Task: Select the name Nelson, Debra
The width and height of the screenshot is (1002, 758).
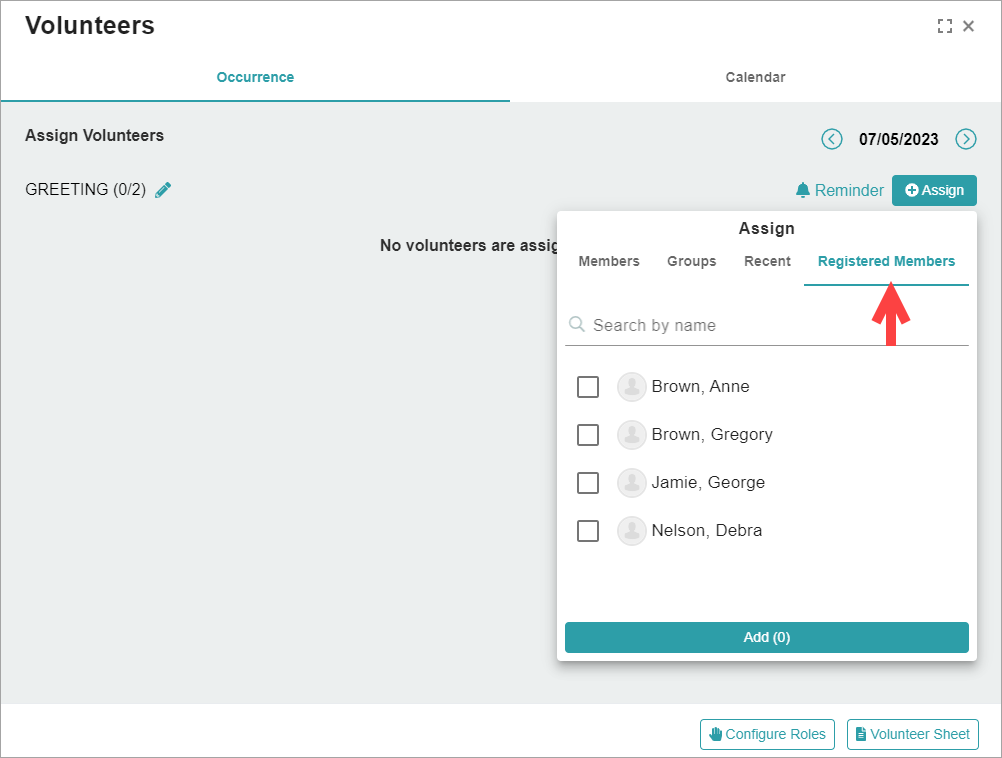Action: coord(707,530)
